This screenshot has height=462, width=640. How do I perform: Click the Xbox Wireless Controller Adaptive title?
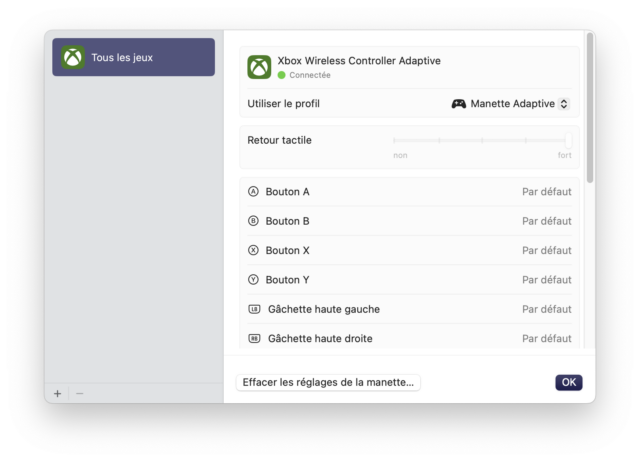point(359,61)
